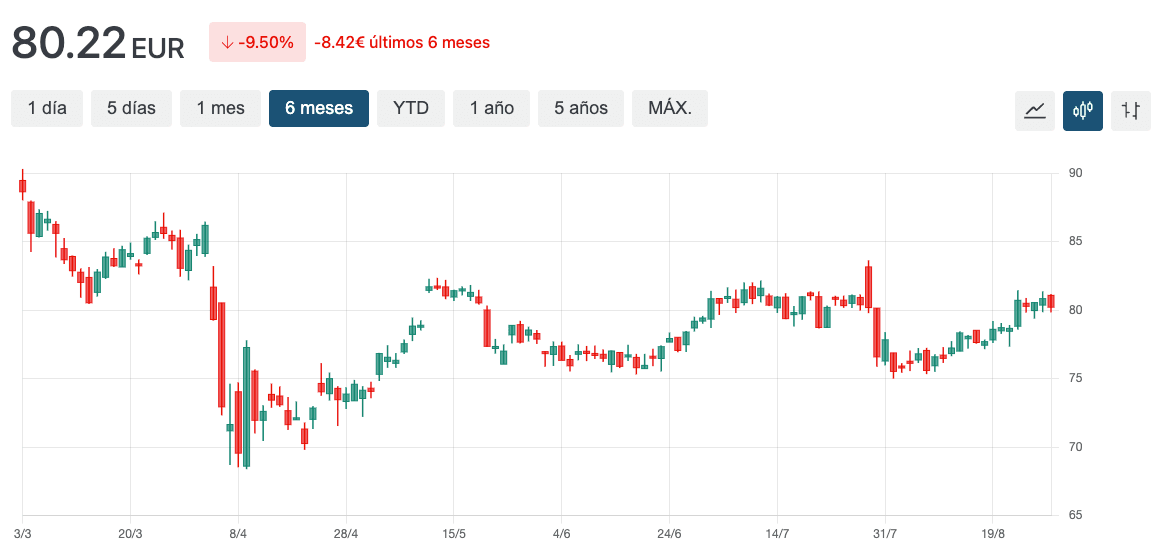This screenshot has height=550, width=1162.
Task: Show the 1 mes price range
Action: (x=220, y=108)
